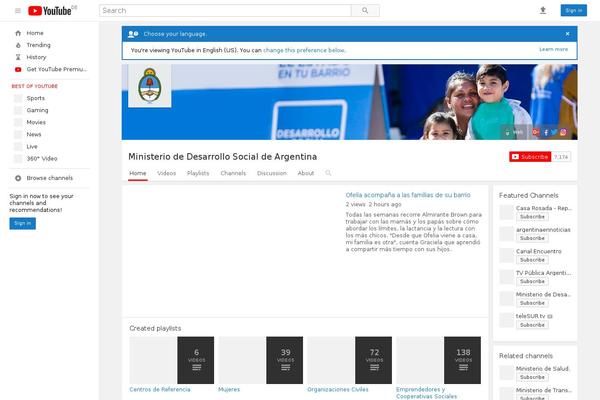The width and height of the screenshot is (600, 400).
Task: Switch to the Videos tab
Action: [166, 173]
